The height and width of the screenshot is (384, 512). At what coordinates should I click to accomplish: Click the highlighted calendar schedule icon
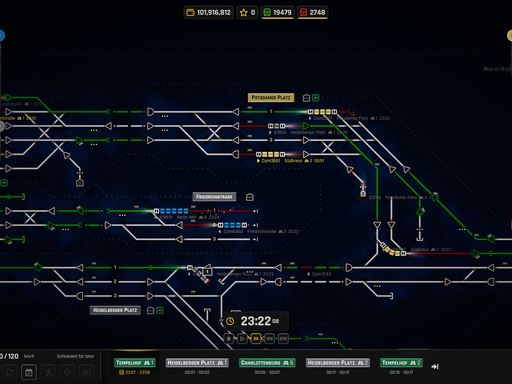point(29,372)
